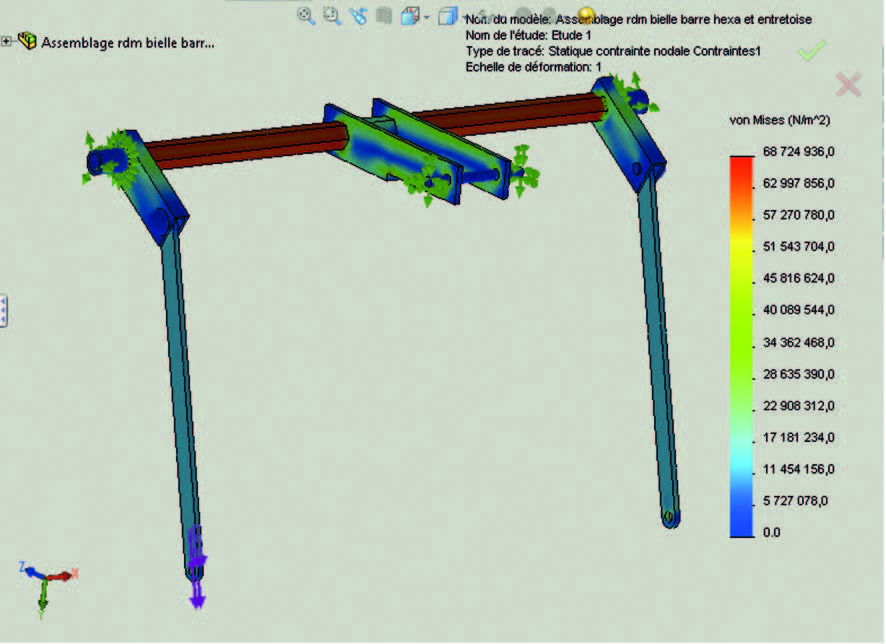
Task: Click the Section View icon
Action: tap(383, 16)
